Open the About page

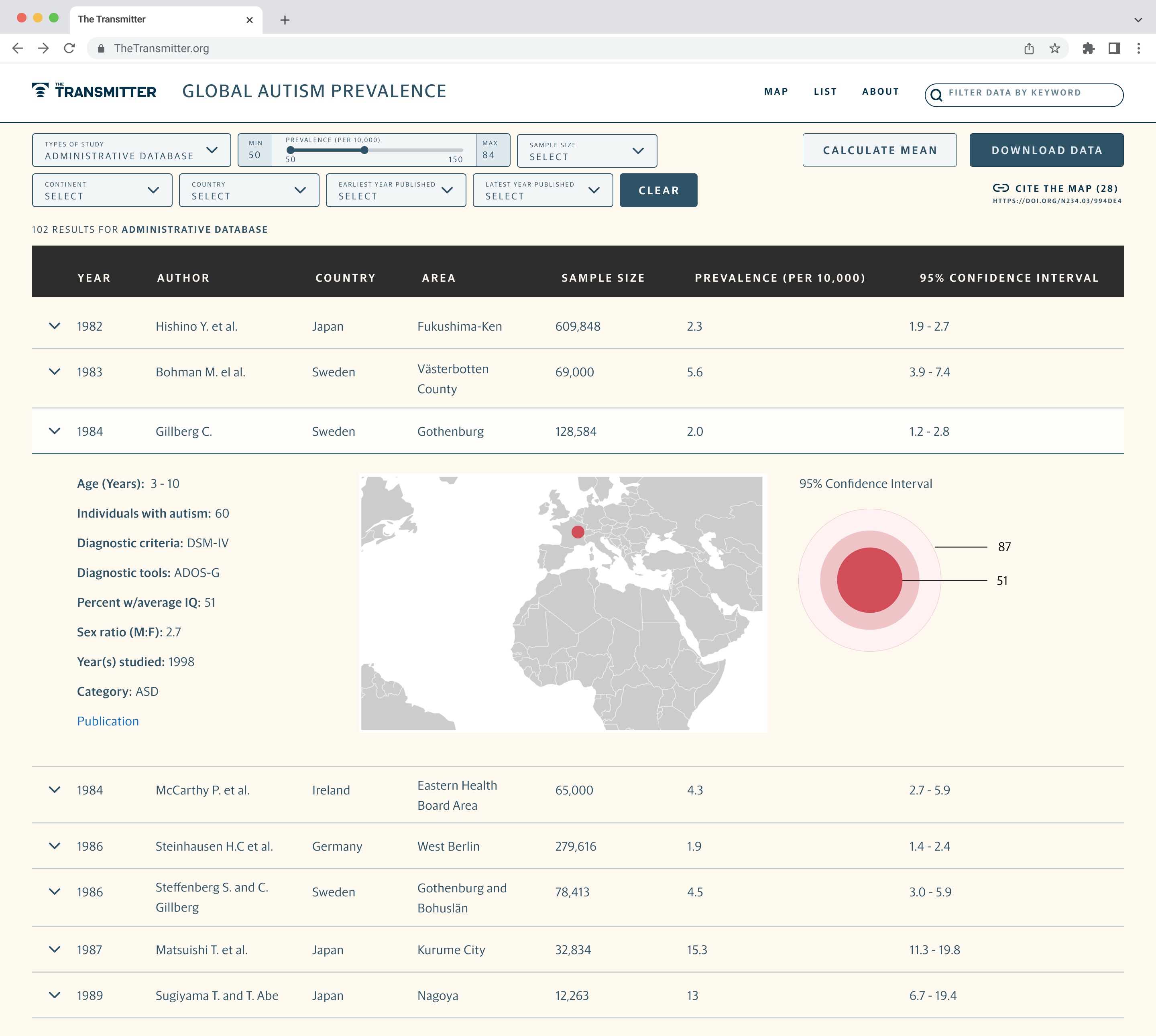coord(880,91)
